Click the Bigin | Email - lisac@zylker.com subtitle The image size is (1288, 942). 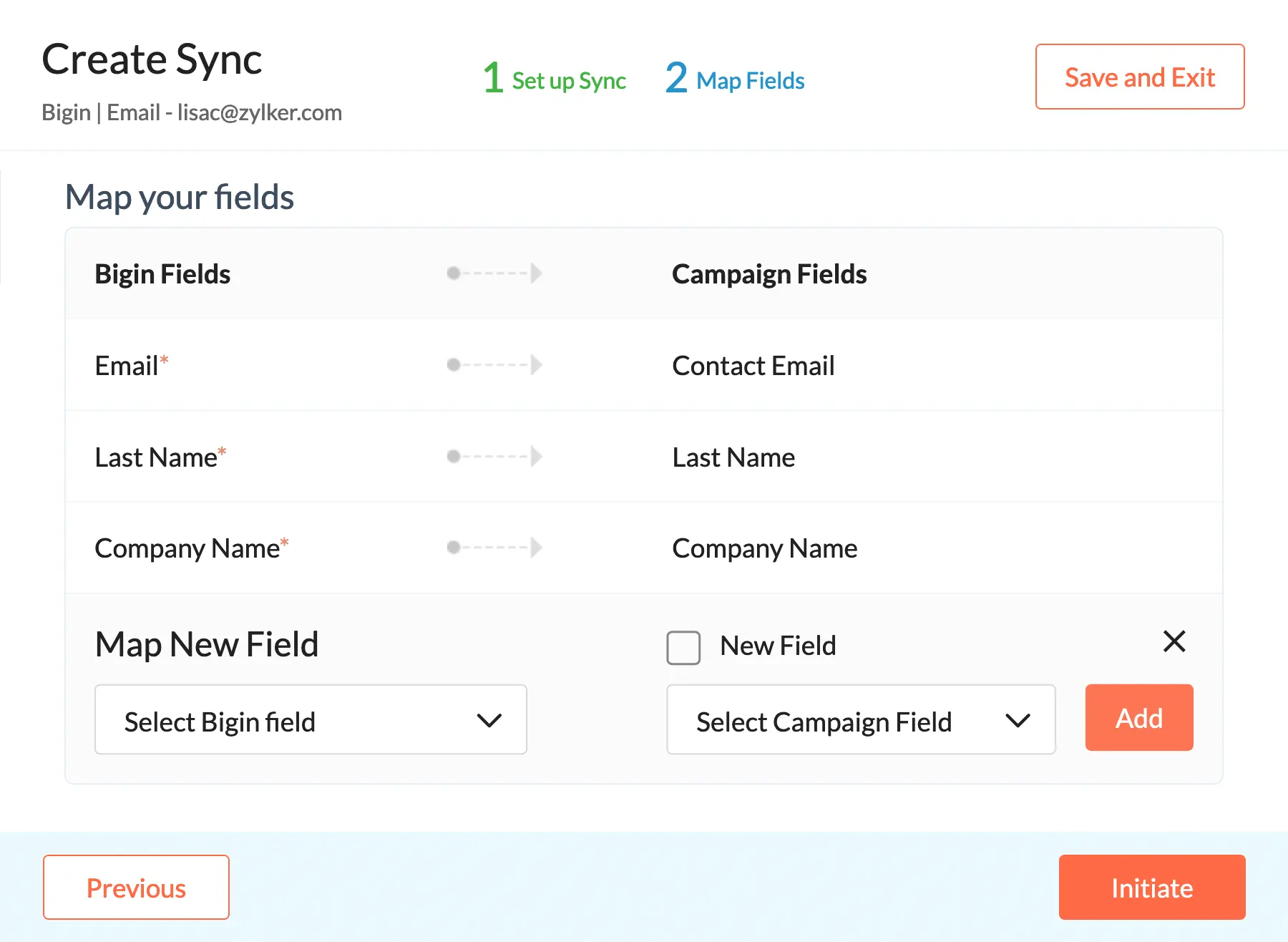(192, 112)
